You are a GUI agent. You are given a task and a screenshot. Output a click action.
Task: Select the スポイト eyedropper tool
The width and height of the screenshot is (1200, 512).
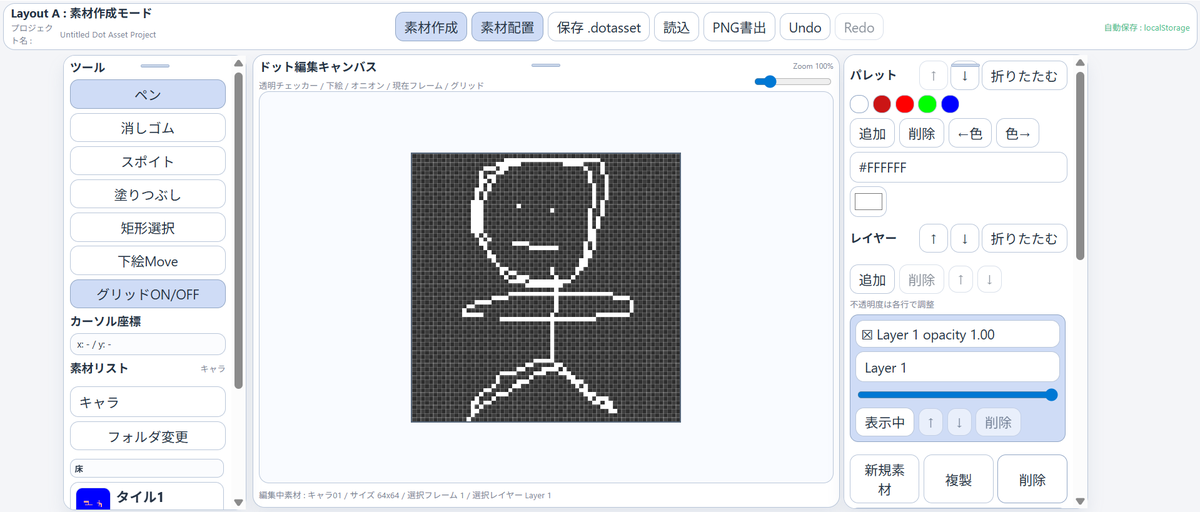pyautogui.click(x=148, y=161)
